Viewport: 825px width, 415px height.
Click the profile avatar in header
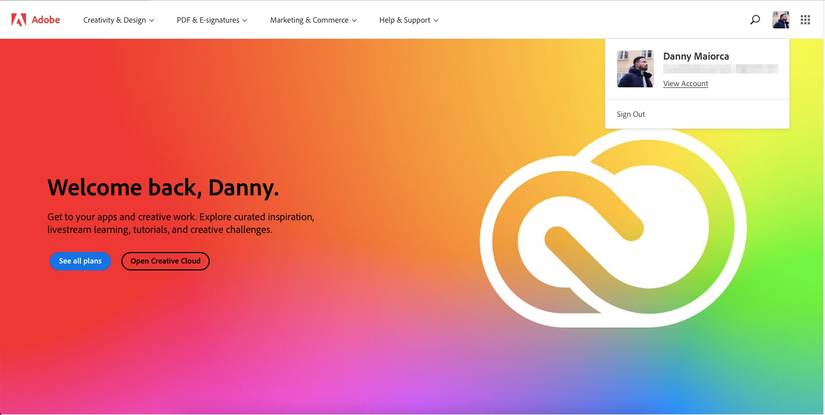[781, 20]
